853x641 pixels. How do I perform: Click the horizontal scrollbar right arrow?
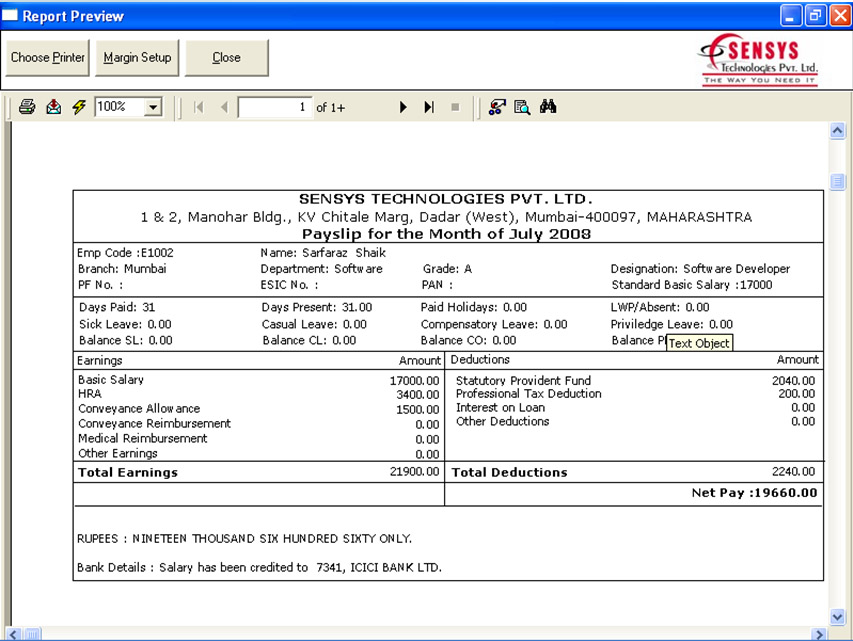pyautogui.click(x=819, y=634)
